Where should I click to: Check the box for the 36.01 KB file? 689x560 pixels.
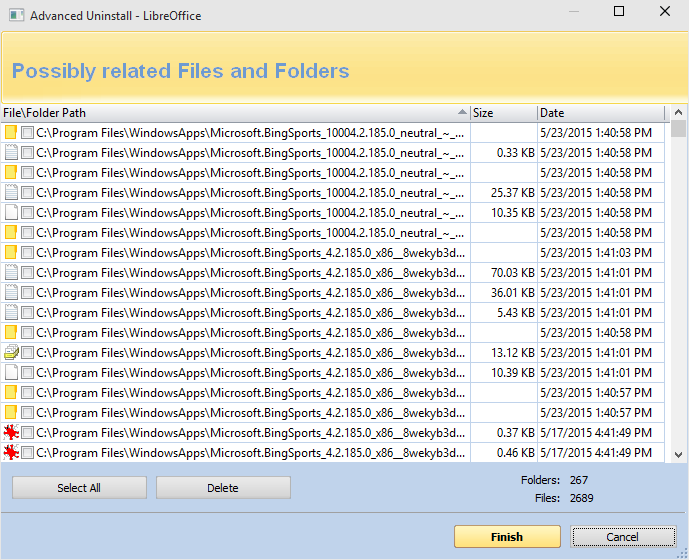click(x=27, y=293)
